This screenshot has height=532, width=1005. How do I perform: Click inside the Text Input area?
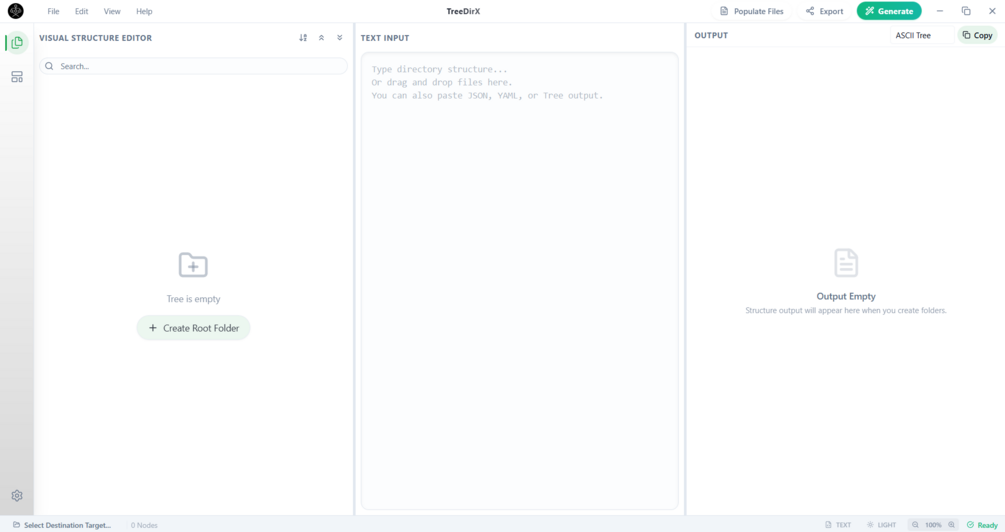[519, 281]
